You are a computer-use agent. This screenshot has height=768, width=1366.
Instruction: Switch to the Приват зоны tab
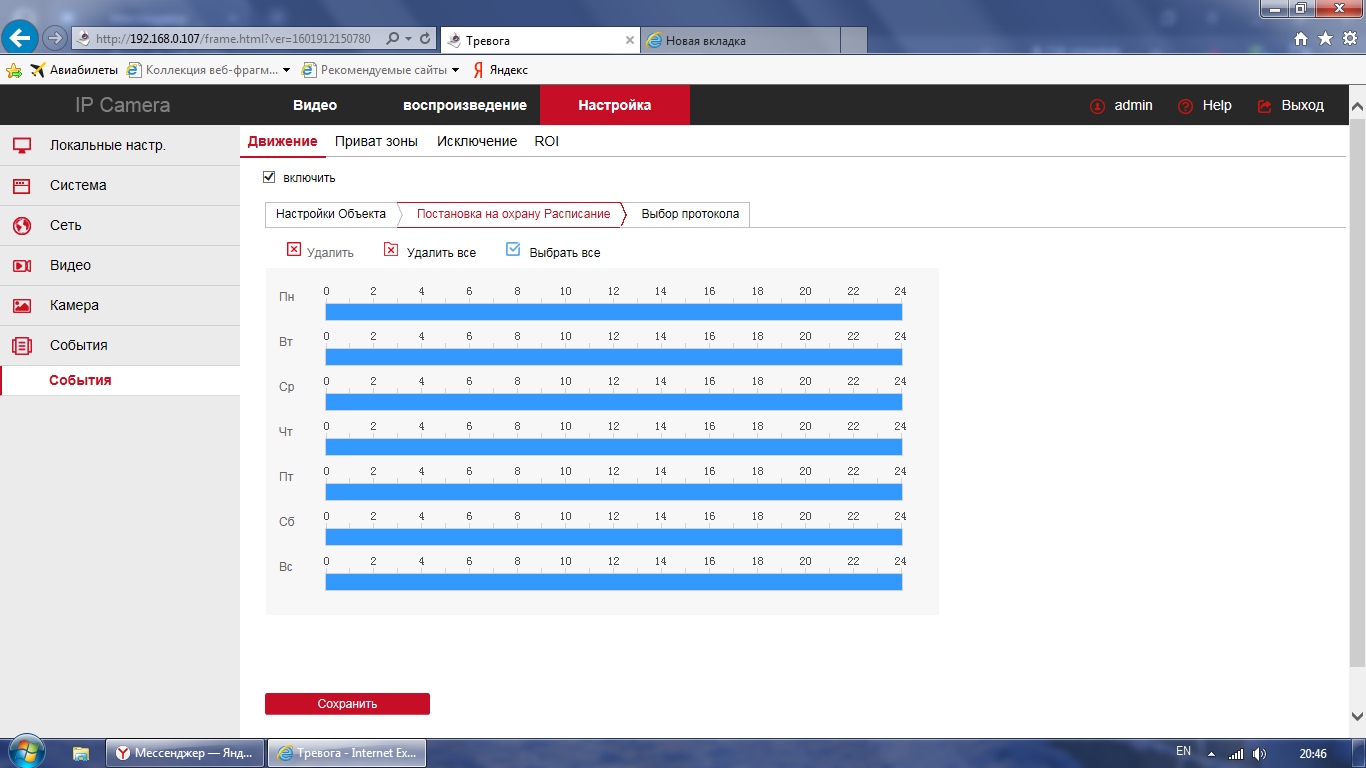(x=376, y=141)
